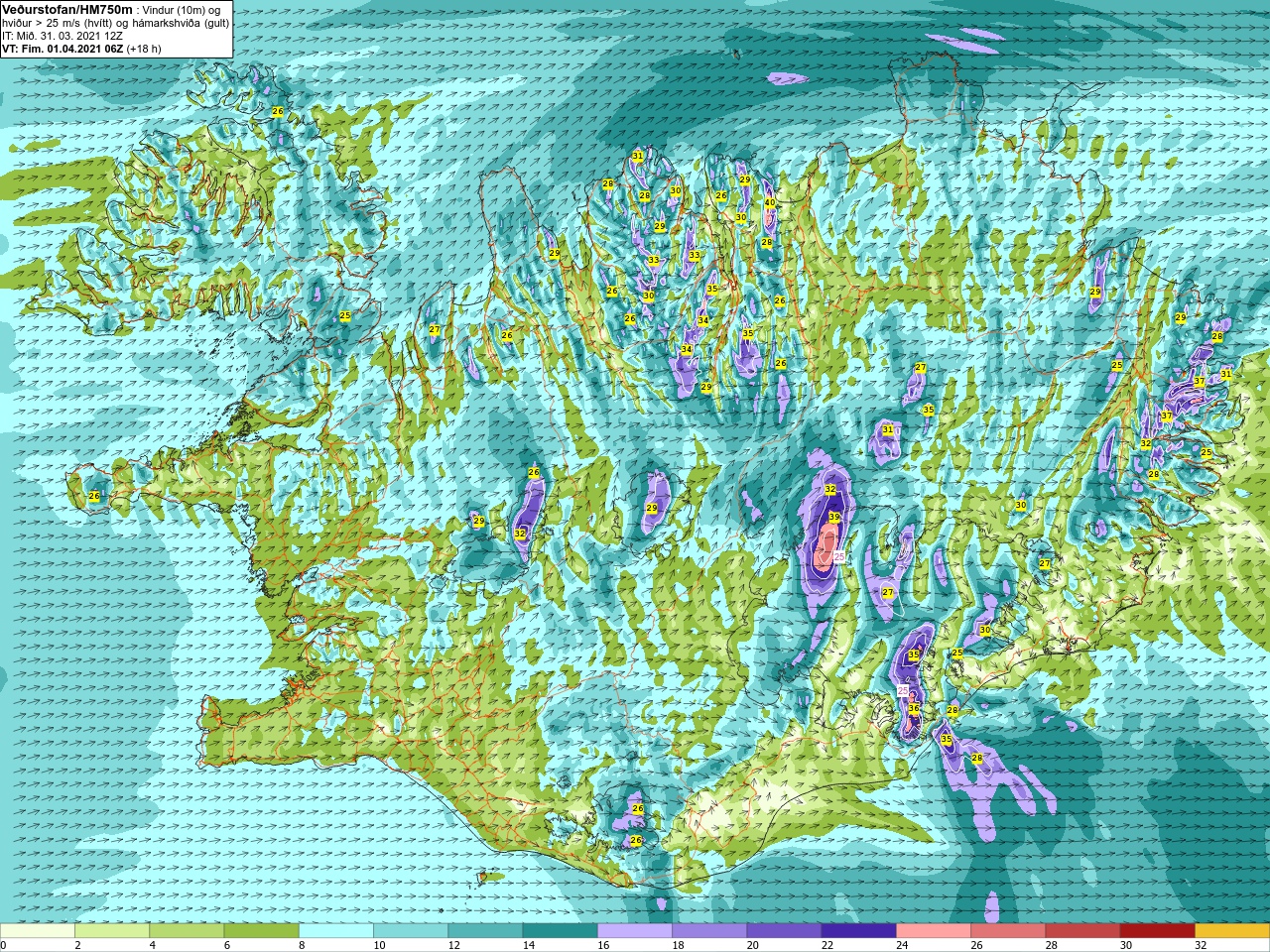
Task: Pick the red 28–30 color scale swatch
Action: click(x=1082, y=931)
